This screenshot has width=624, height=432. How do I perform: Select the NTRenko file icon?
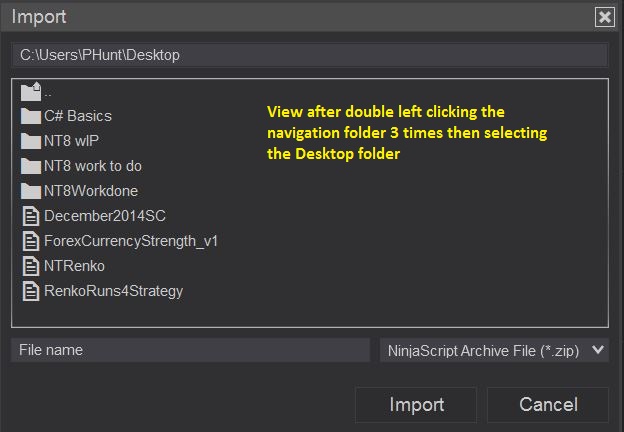coord(30,266)
